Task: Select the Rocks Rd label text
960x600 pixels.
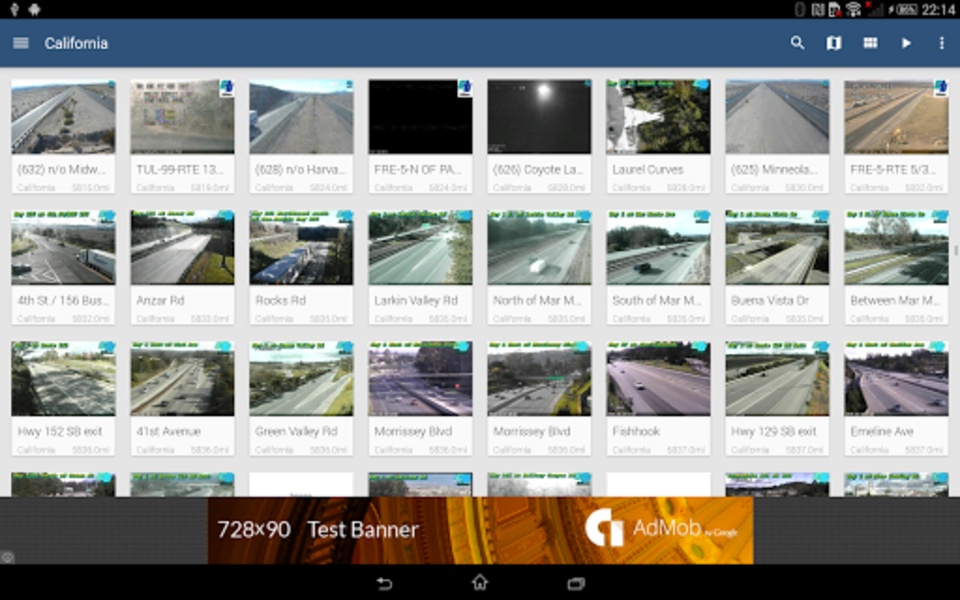Action: click(280, 301)
